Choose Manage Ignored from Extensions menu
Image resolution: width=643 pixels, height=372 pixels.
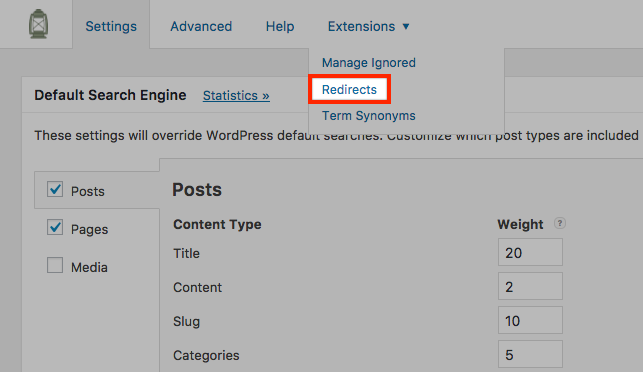point(368,63)
